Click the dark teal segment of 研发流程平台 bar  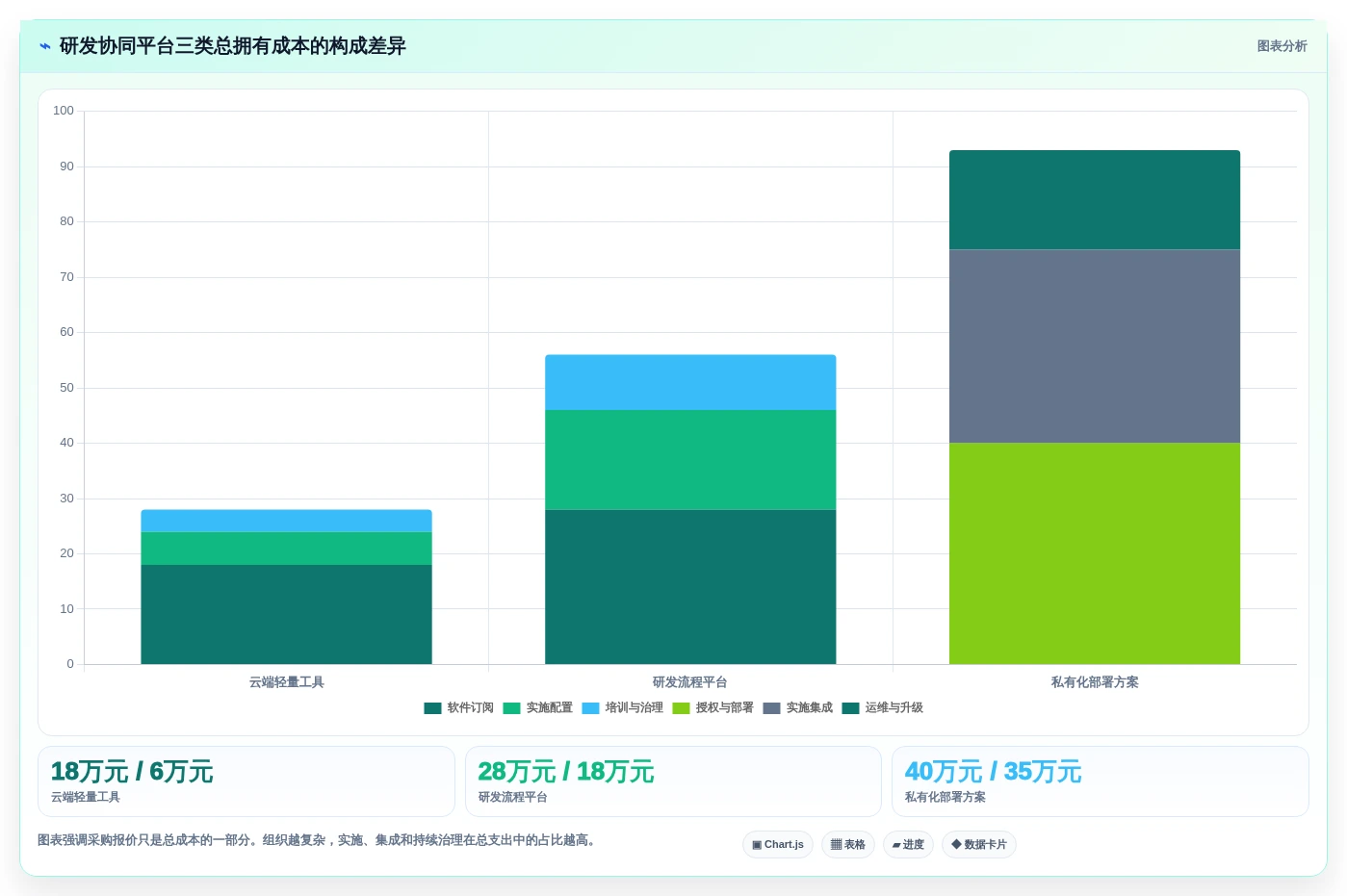tap(690, 587)
